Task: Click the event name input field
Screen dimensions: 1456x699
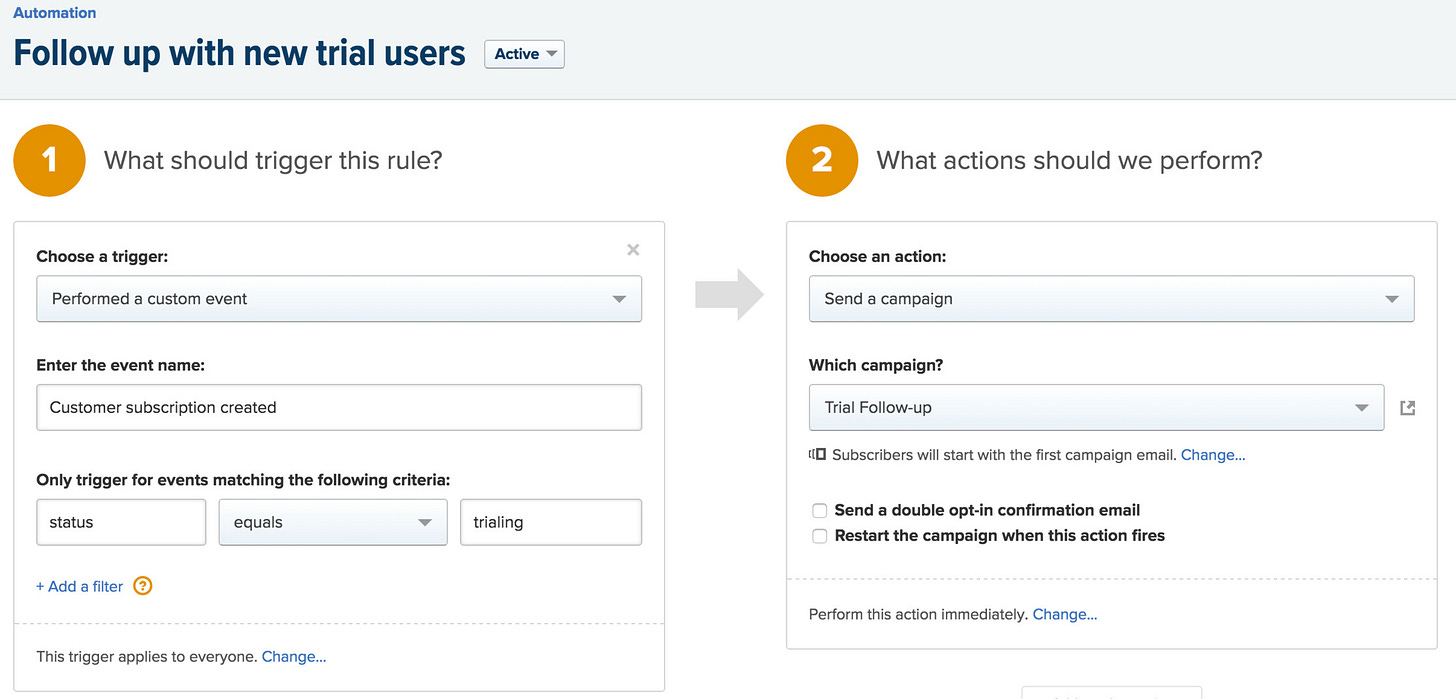Action: click(x=339, y=408)
